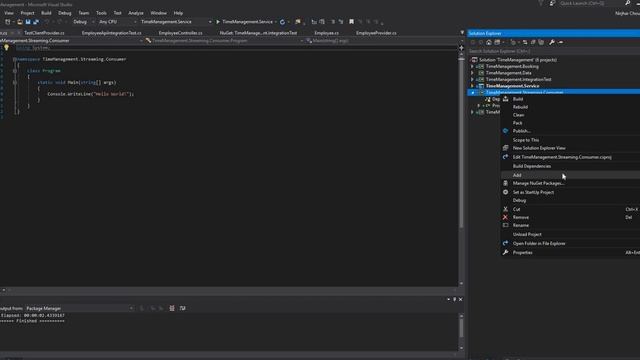Click the red X Remove icon
The image size is (640, 360).
point(505,218)
